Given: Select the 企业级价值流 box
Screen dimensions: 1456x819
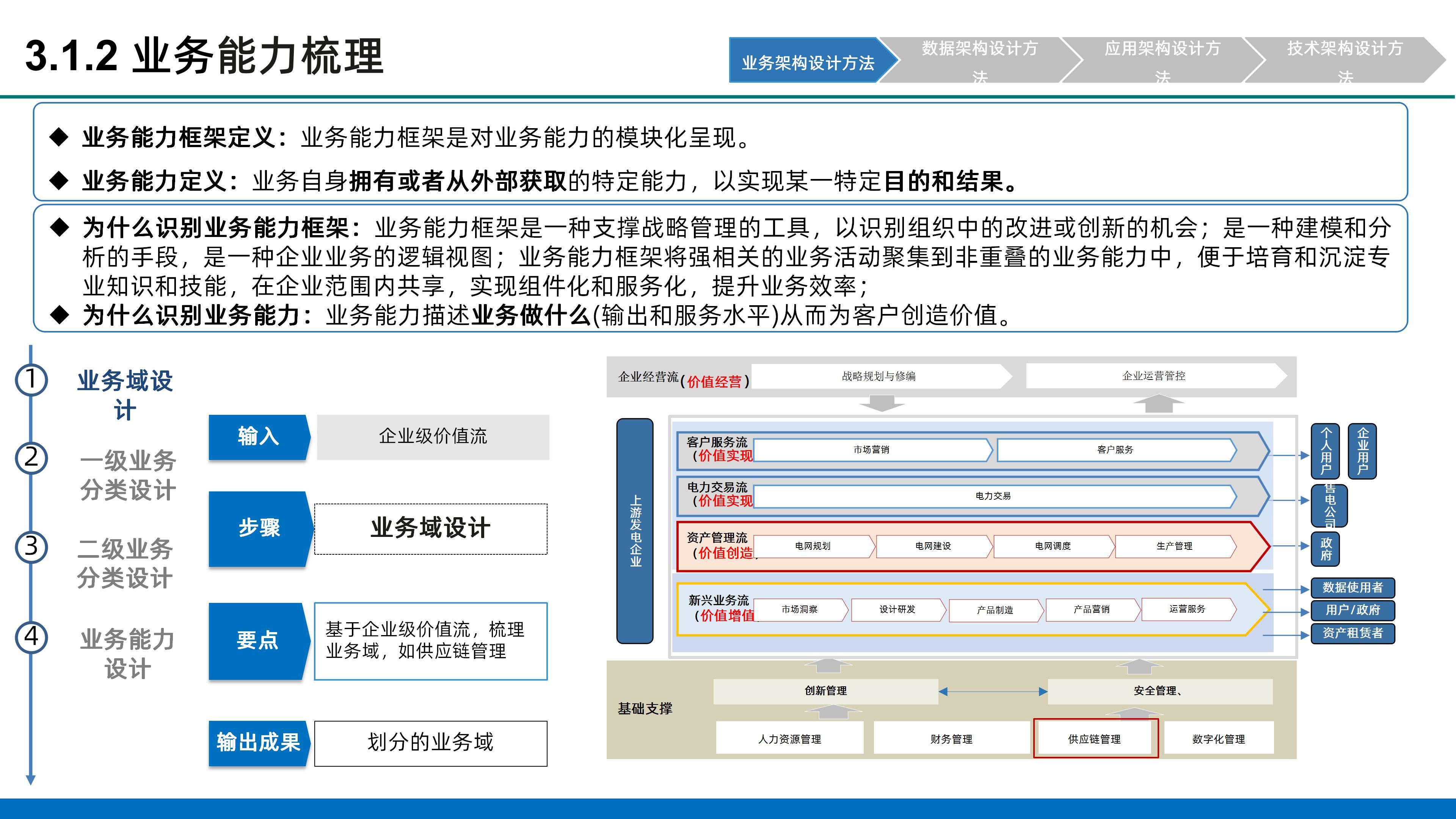Looking at the screenshot, I should point(433,437).
